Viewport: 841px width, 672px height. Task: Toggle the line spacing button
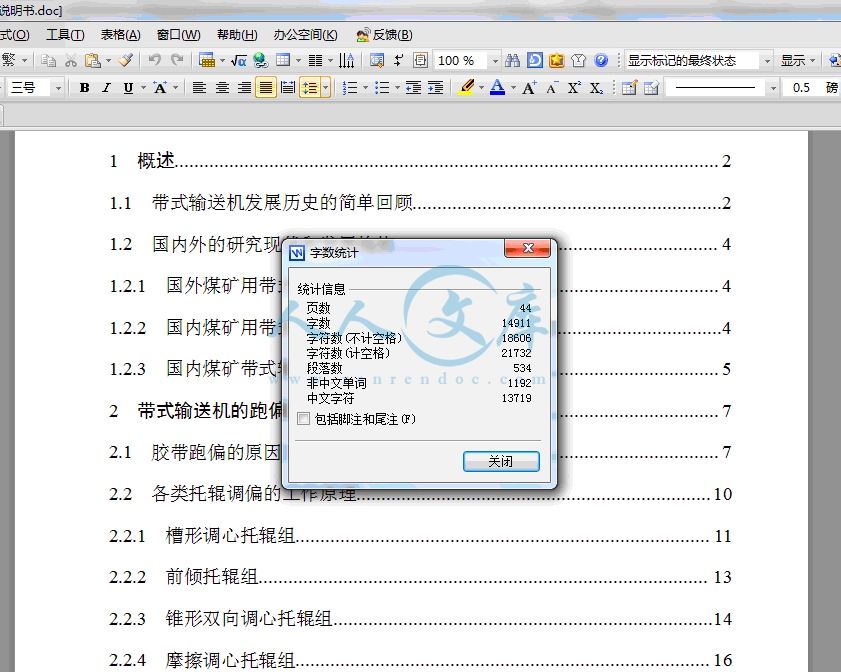pyautogui.click(x=310, y=87)
